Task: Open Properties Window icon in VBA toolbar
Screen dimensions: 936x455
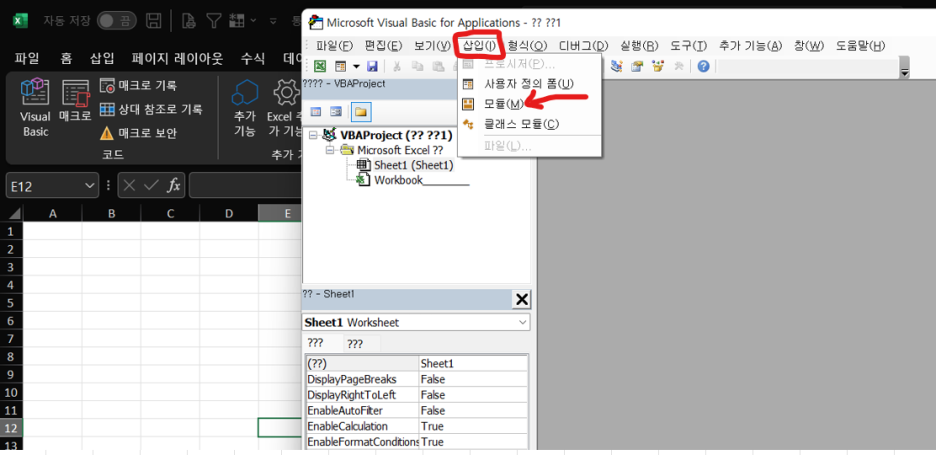Action: pyautogui.click(x=638, y=66)
